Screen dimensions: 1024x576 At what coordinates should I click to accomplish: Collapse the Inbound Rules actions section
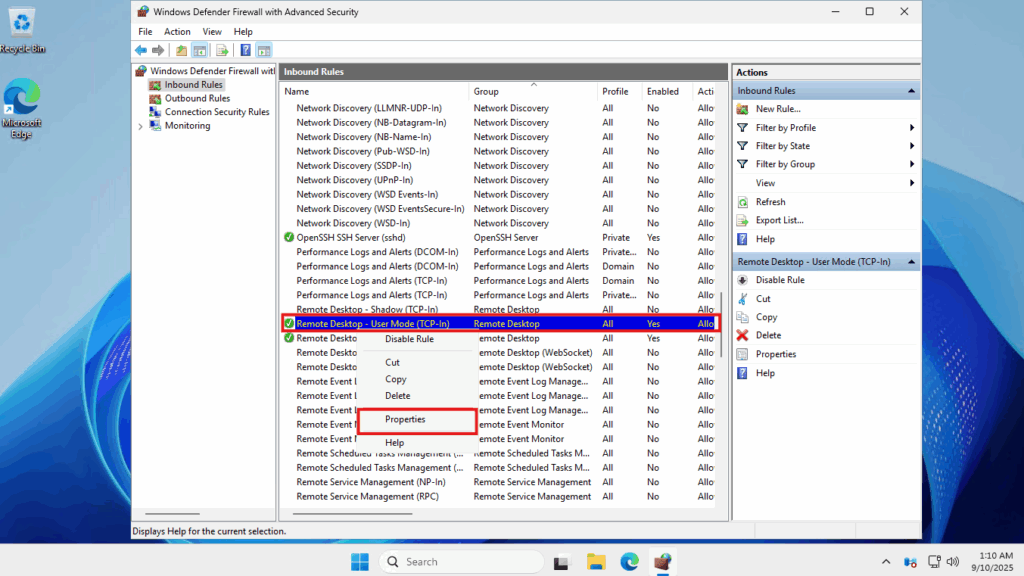912,91
